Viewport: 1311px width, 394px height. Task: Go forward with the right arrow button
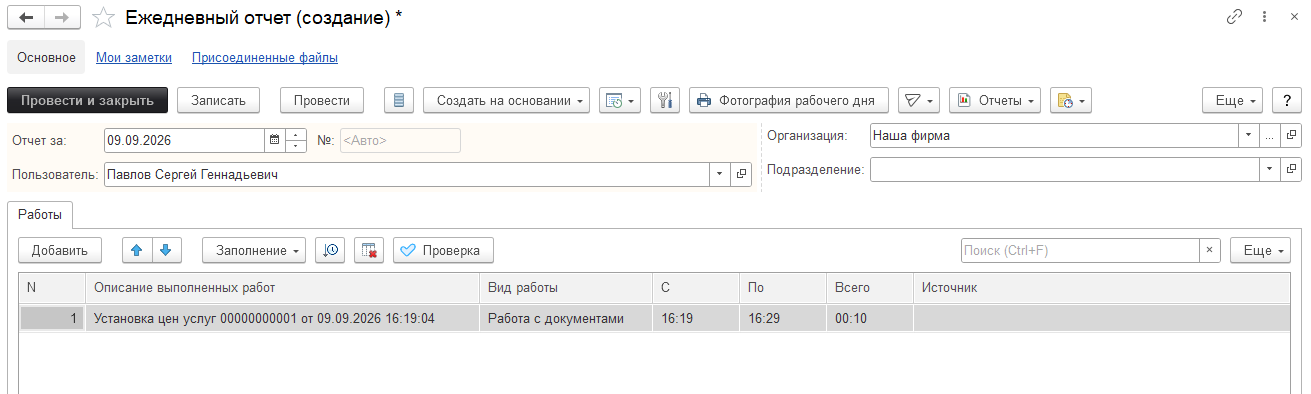(x=62, y=17)
